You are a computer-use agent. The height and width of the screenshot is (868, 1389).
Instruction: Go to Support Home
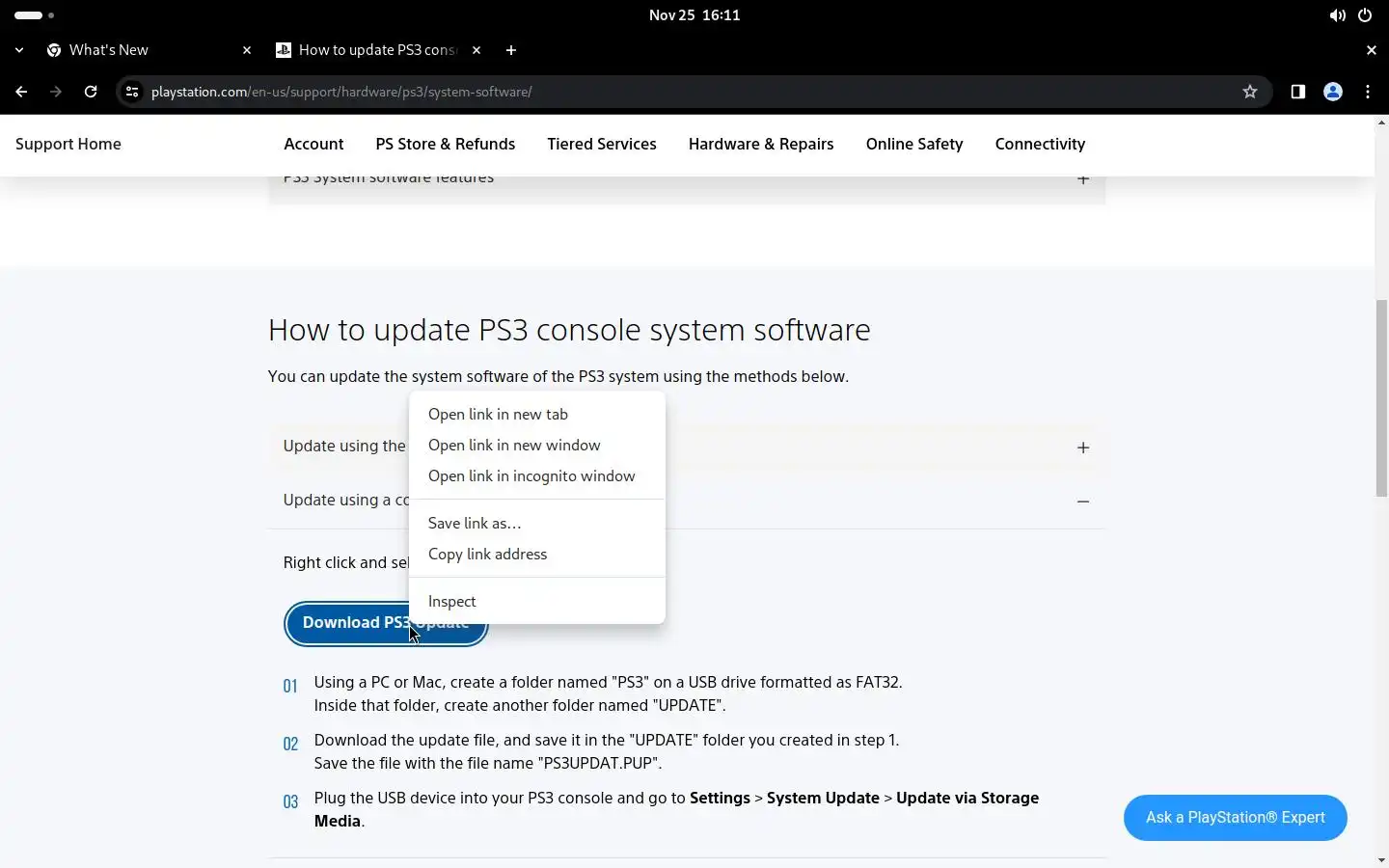tap(68, 144)
